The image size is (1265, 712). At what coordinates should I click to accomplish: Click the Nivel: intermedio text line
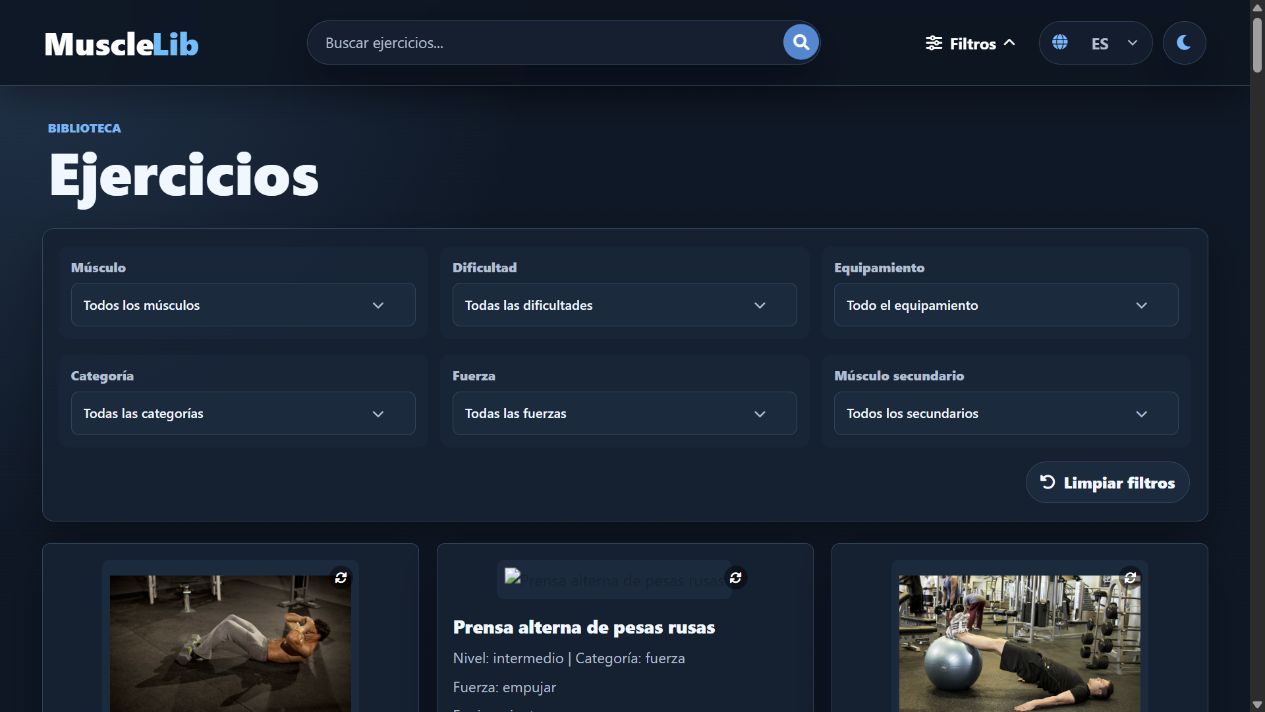click(x=569, y=658)
